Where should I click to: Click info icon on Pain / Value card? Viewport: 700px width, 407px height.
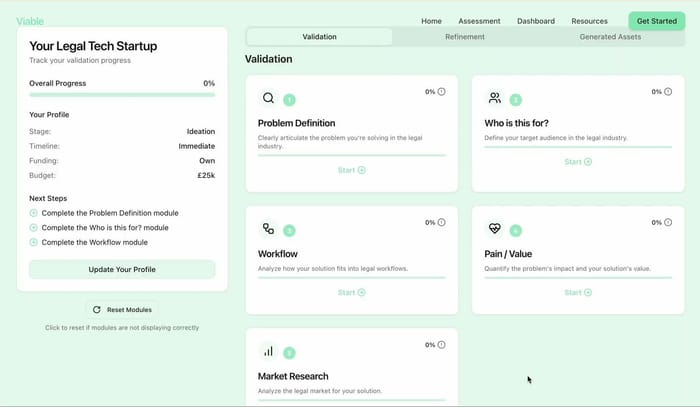coord(668,223)
